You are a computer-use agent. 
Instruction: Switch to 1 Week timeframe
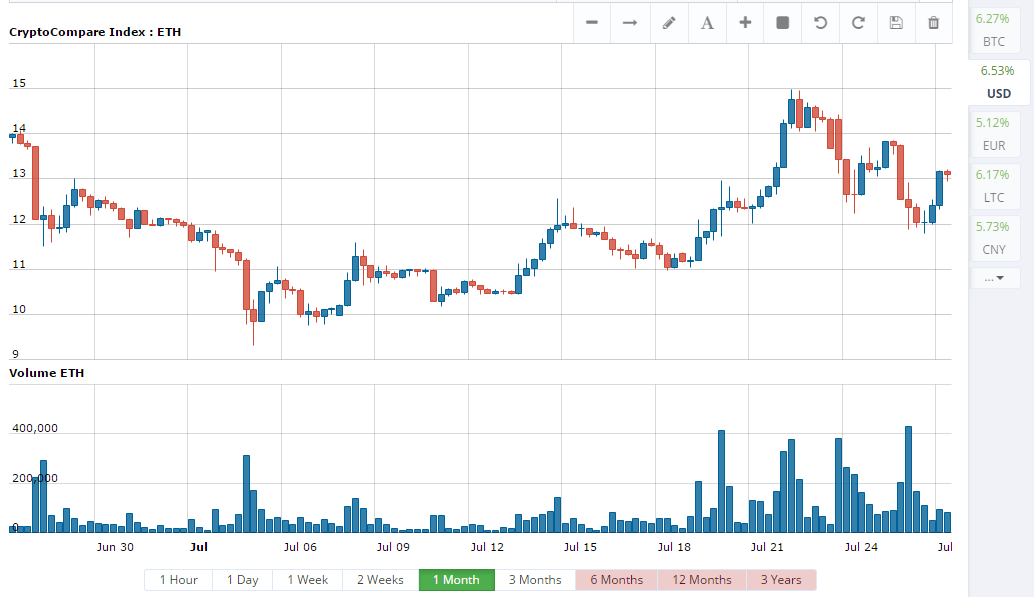[307, 580]
